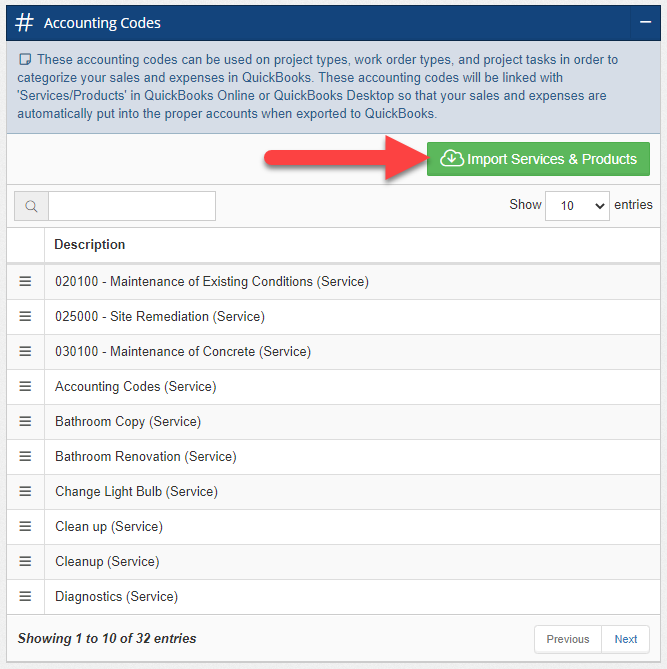Click drag handle for Accounting Codes row
Image resolution: width=667 pixels, height=669 pixels.
click(x=26, y=386)
